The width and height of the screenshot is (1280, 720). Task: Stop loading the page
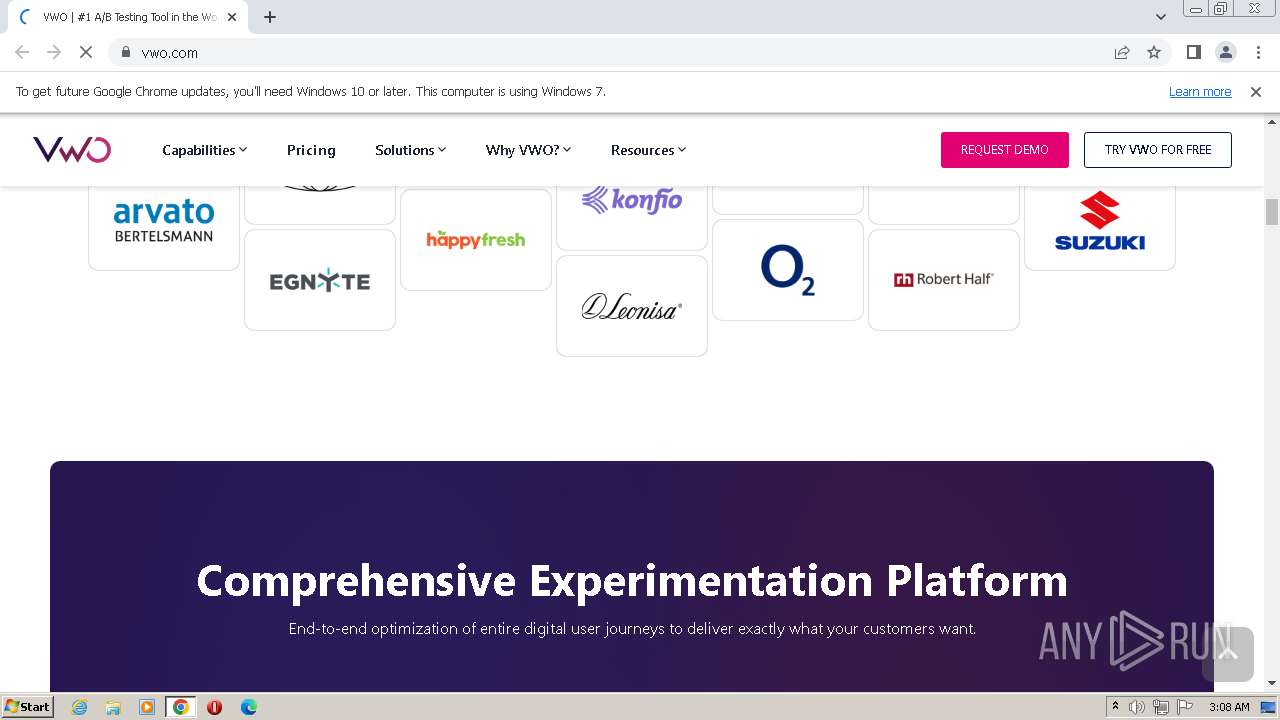86,52
